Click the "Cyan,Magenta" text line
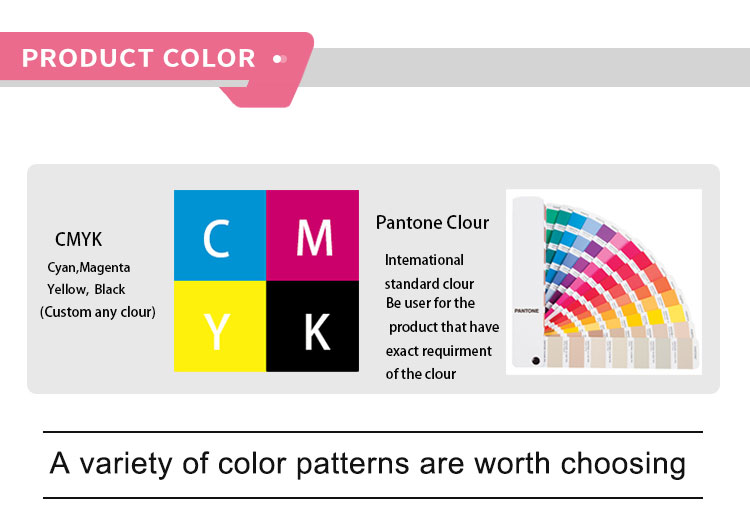The width and height of the screenshot is (750, 525). click(89, 267)
